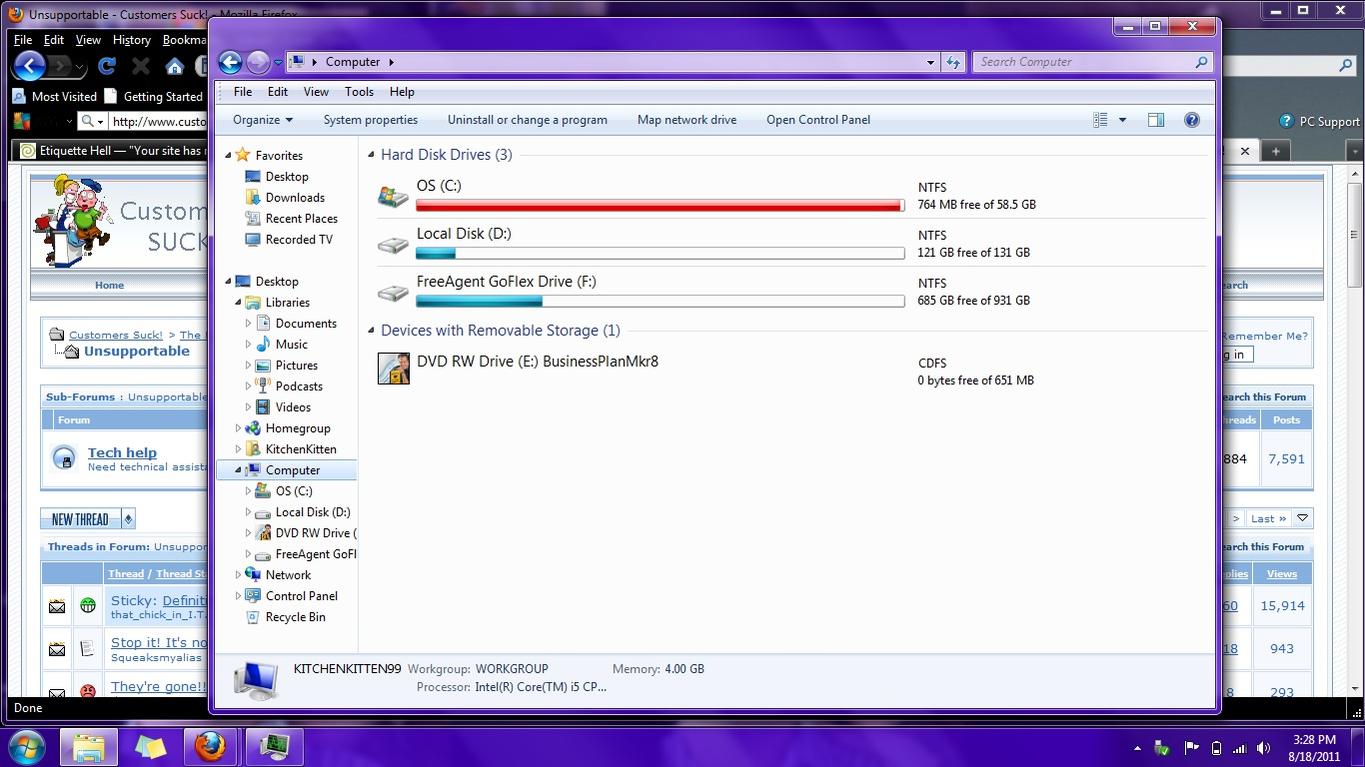Click the Windows Start orb
The image size is (1365, 767).
pyautogui.click(x=26, y=746)
